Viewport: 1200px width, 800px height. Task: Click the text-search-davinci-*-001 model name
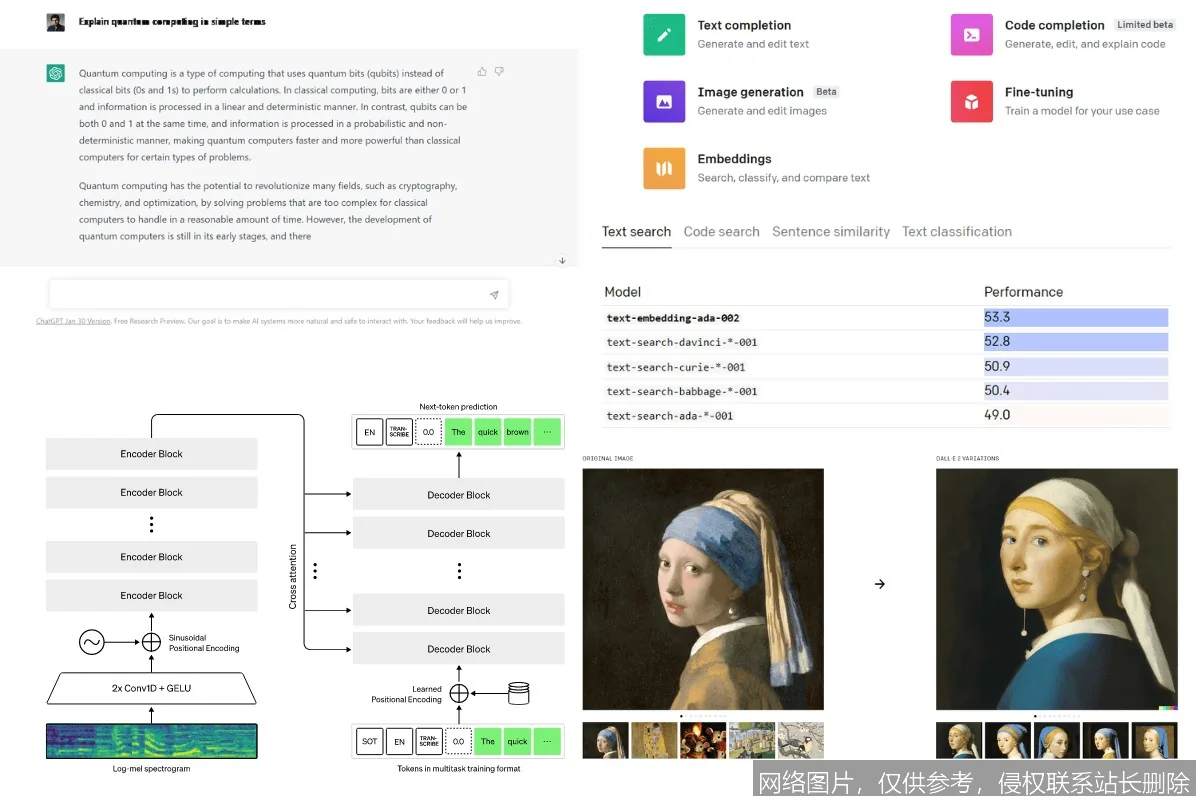682,342
